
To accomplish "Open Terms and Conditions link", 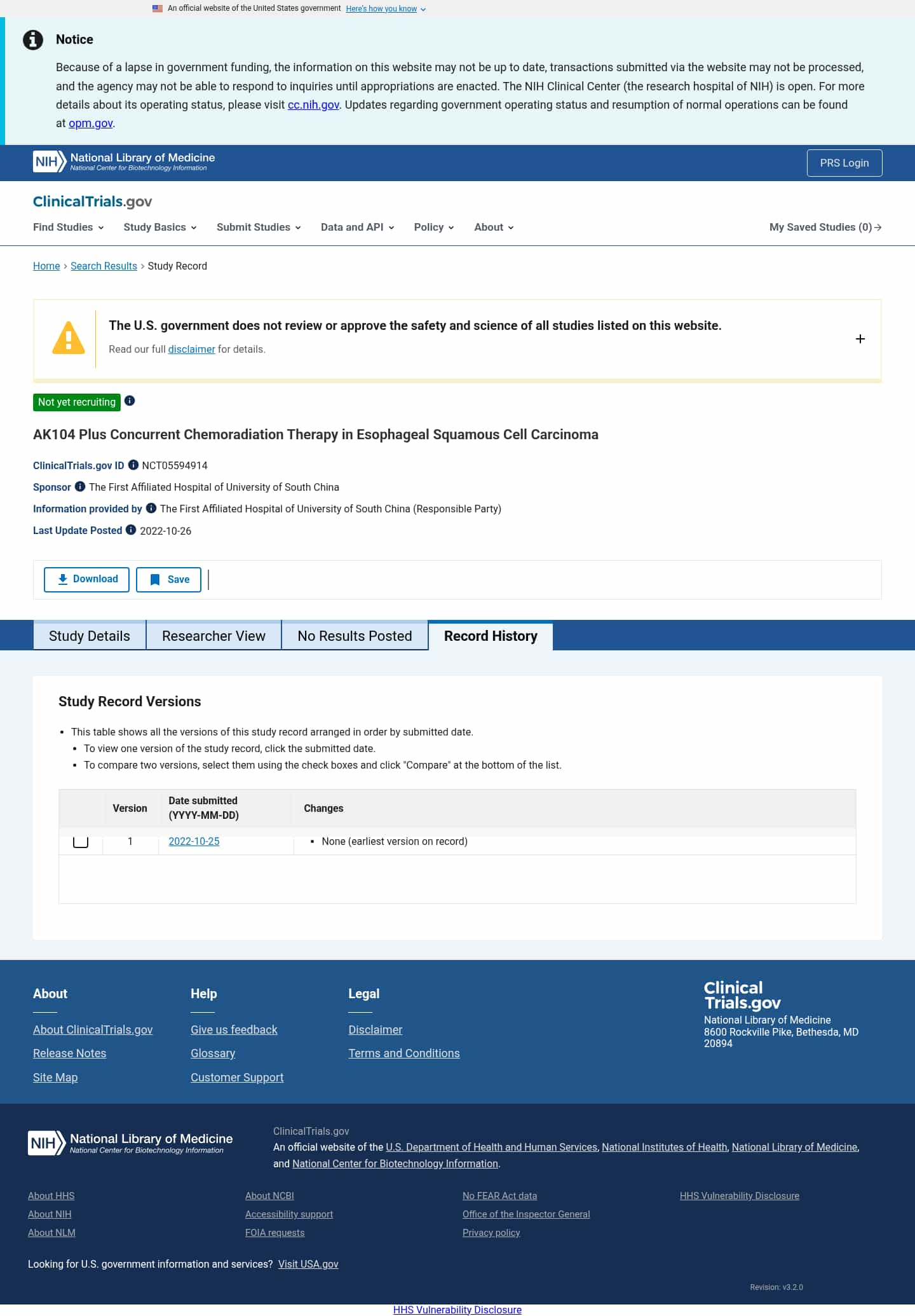I will coord(404,1053).
